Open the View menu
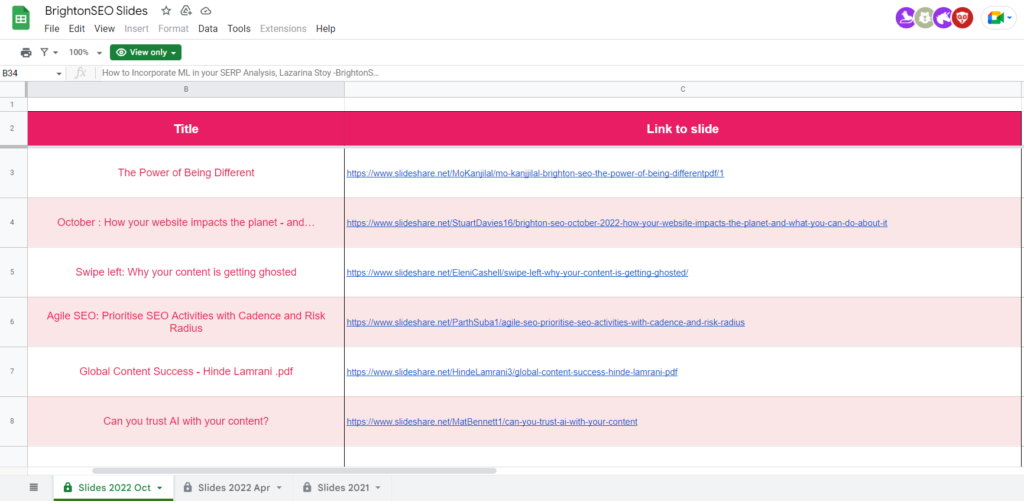This screenshot has height=501, width=1024. 104,29
